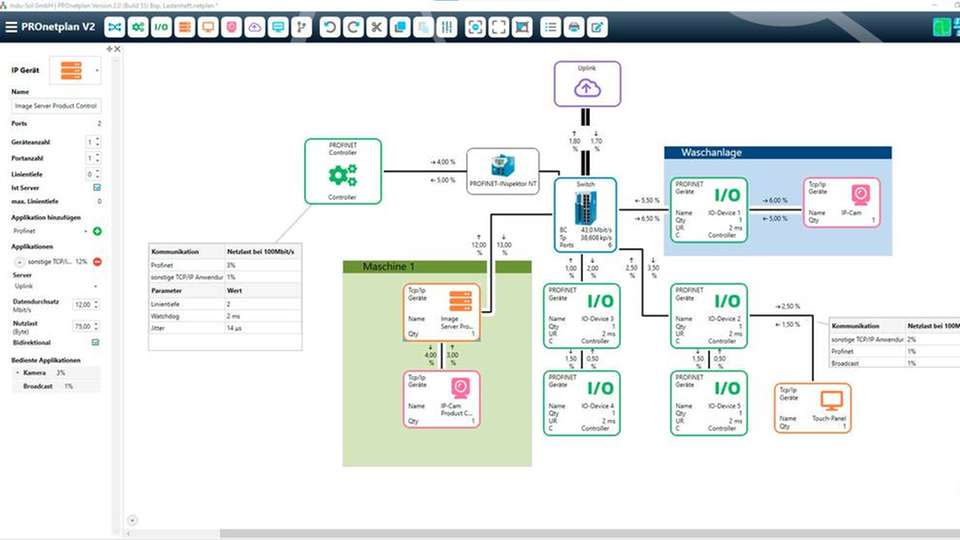This screenshot has width=960, height=540.
Task: Click the horizontal scrollbar at bottom
Action: (x=590, y=534)
